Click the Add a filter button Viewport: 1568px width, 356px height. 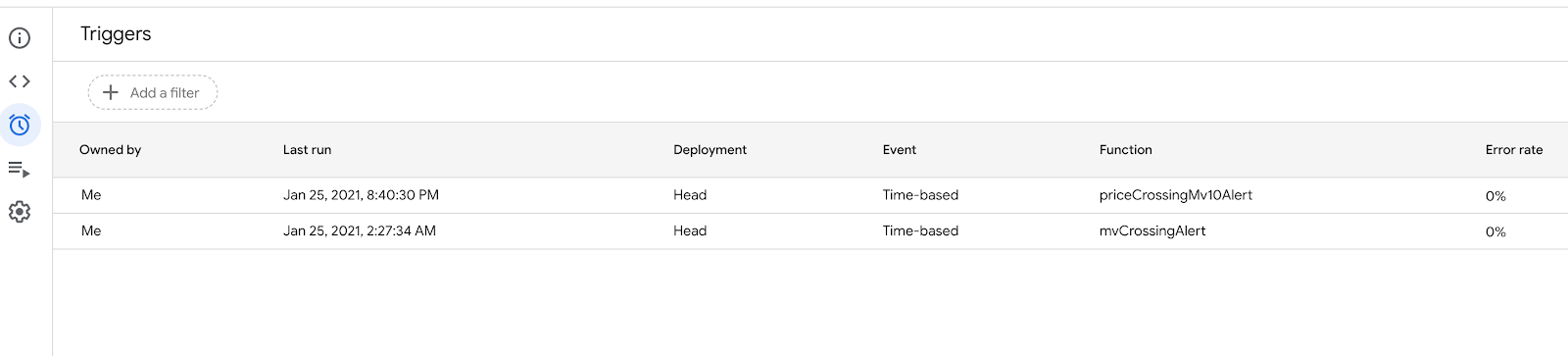click(x=153, y=92)
